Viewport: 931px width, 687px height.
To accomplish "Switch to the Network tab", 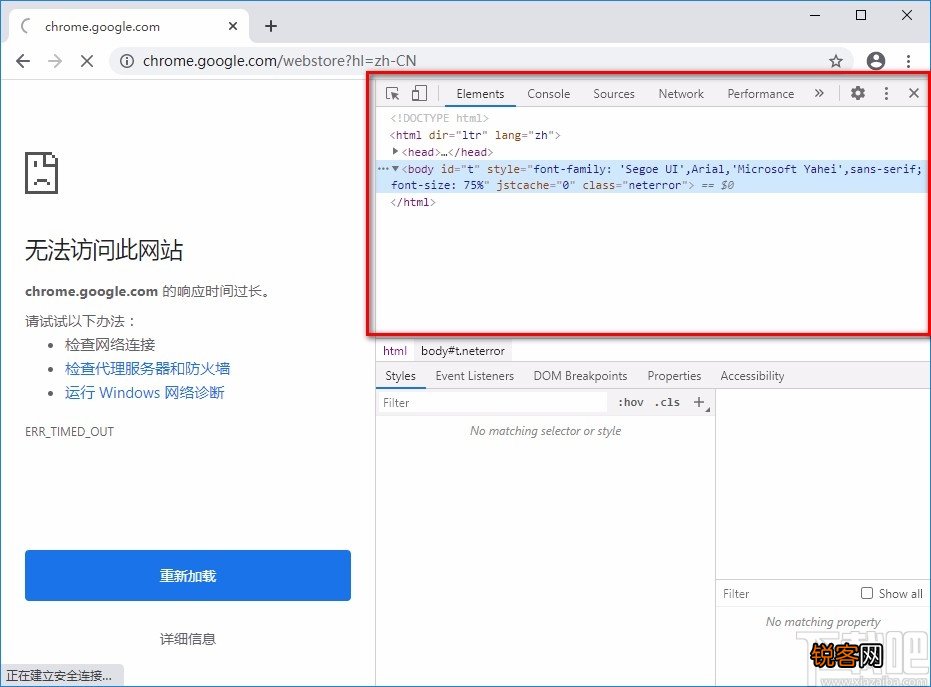I will 680,94.
